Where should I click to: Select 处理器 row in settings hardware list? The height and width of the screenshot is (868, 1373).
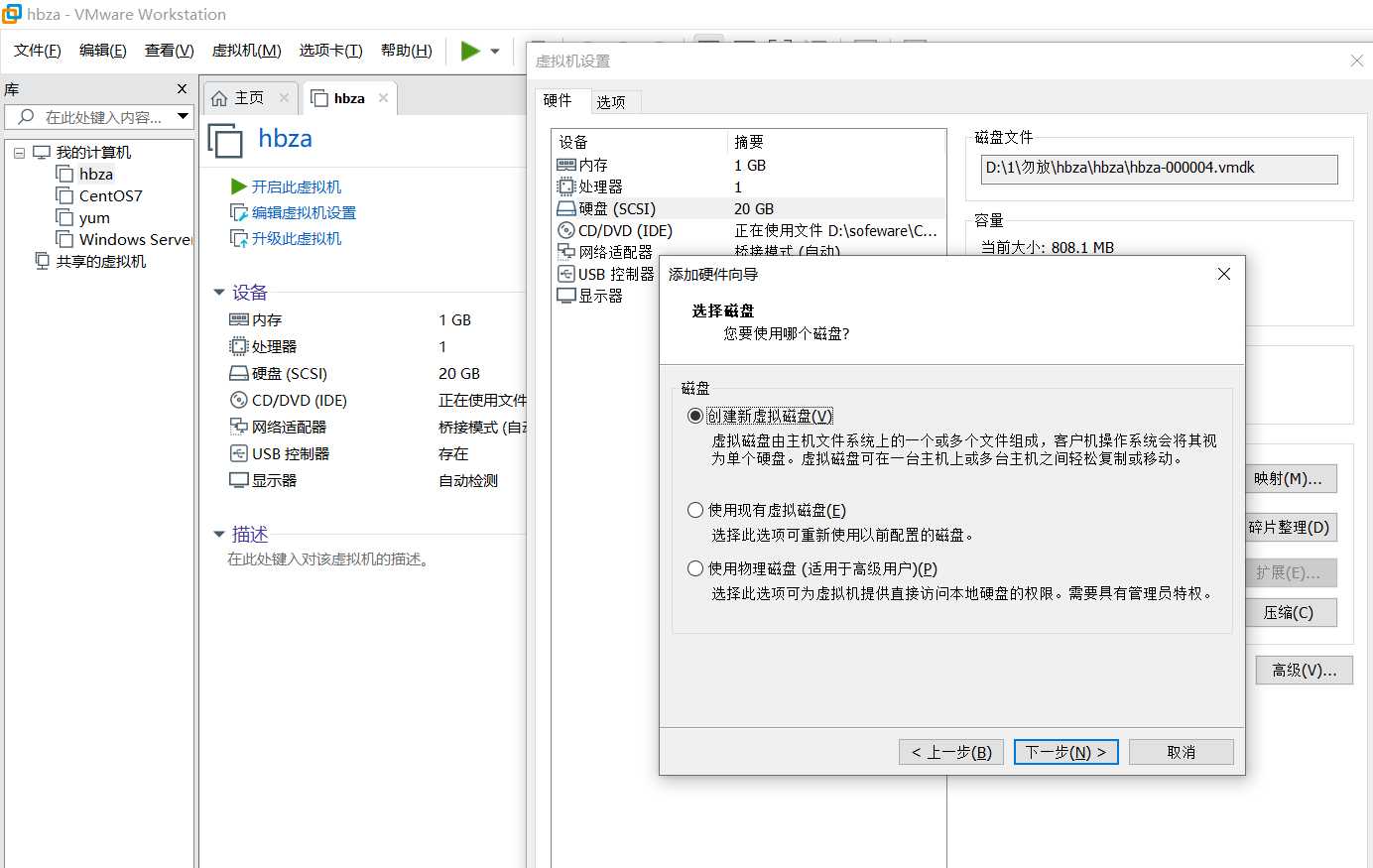tap(749, 186)
